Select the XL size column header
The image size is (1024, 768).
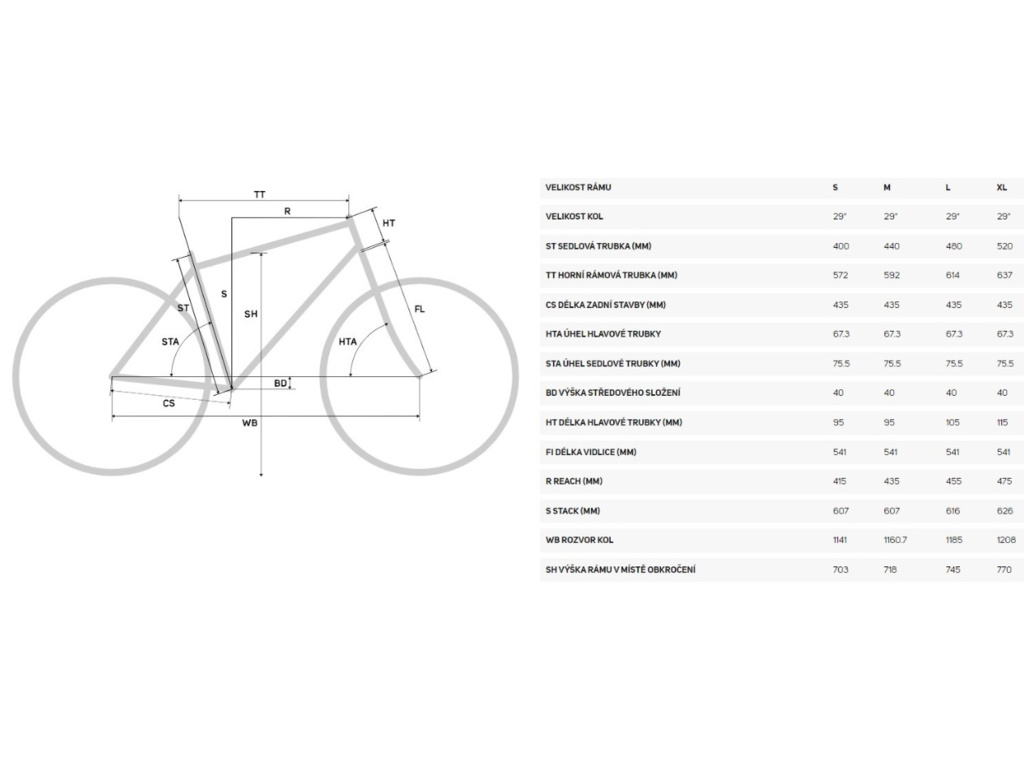[1002, 187]
